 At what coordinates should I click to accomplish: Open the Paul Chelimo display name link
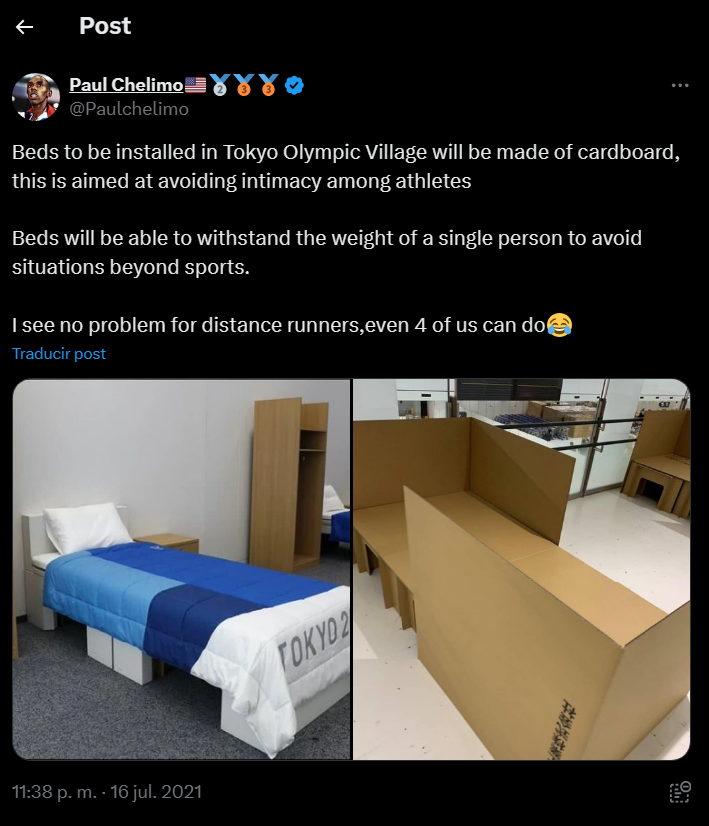pos(126,84)
